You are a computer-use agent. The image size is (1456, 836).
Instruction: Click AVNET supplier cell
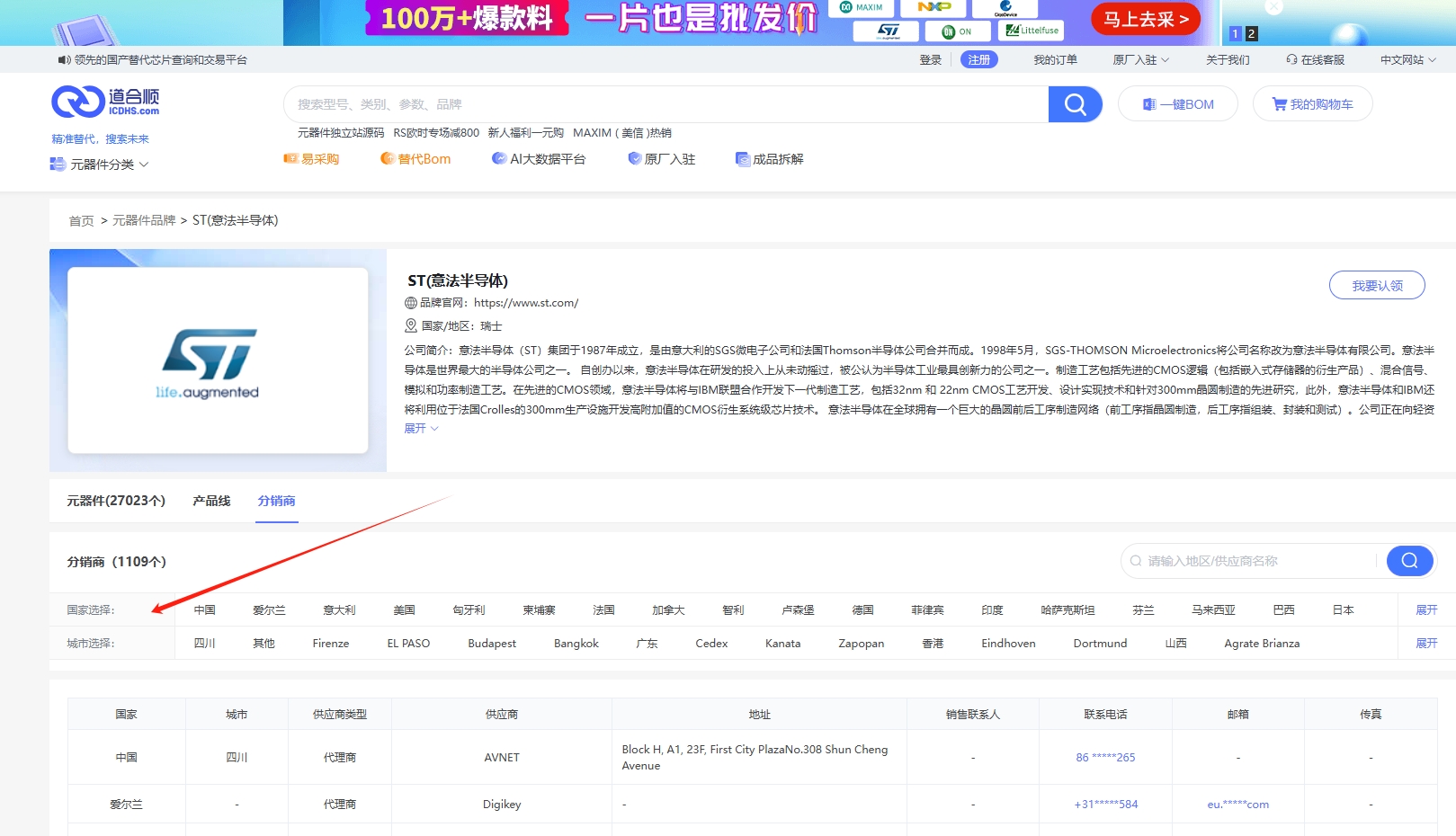pos(502,757)
